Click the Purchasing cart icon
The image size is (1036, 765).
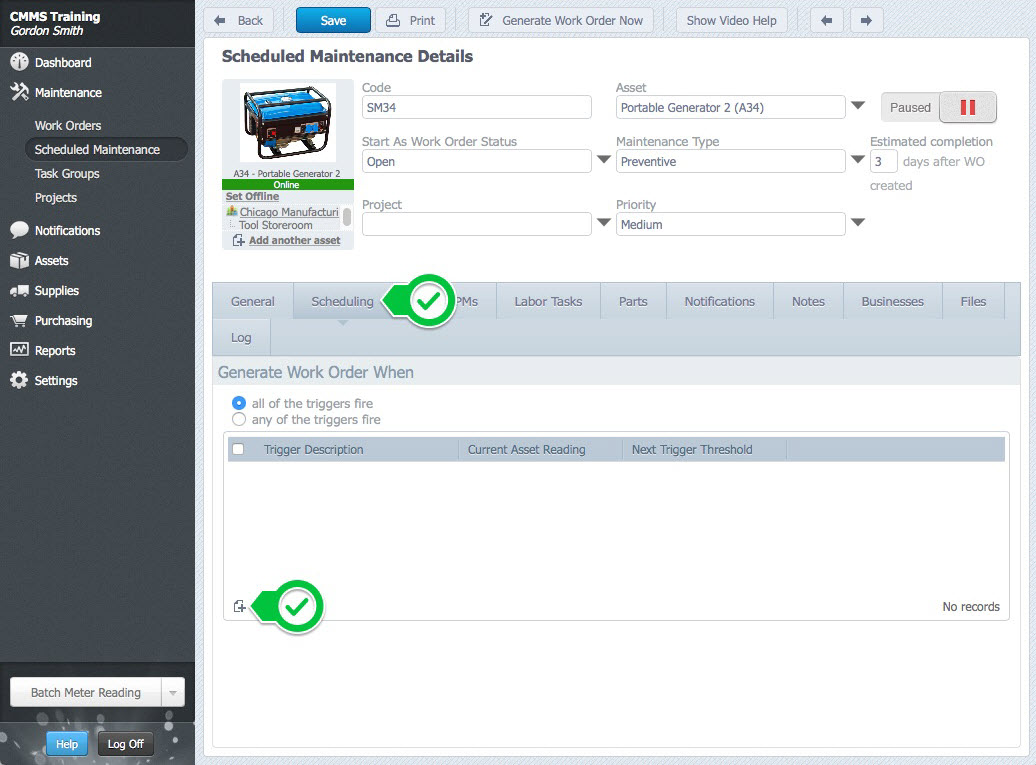point(19,320)
